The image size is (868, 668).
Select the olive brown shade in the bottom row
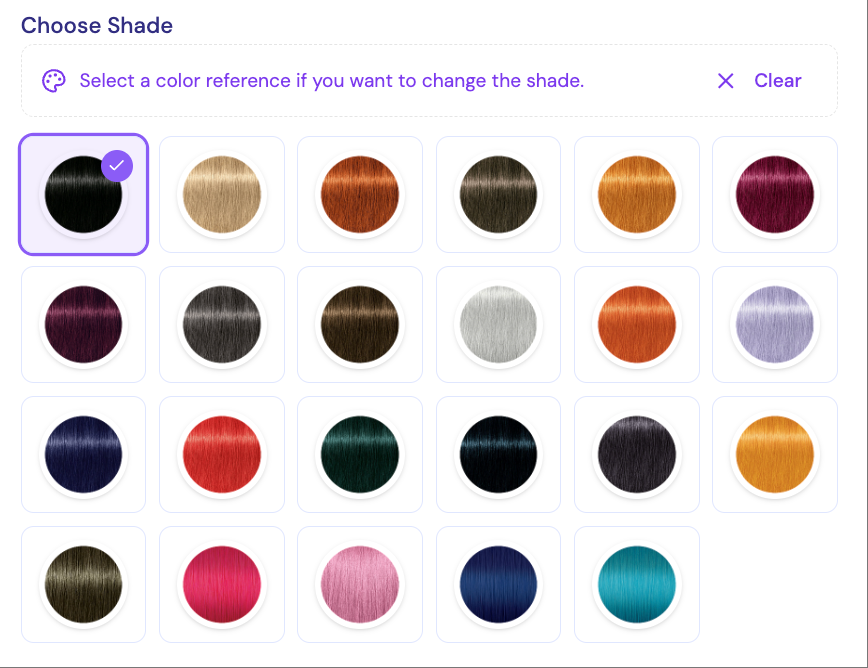tap(84, 584)
